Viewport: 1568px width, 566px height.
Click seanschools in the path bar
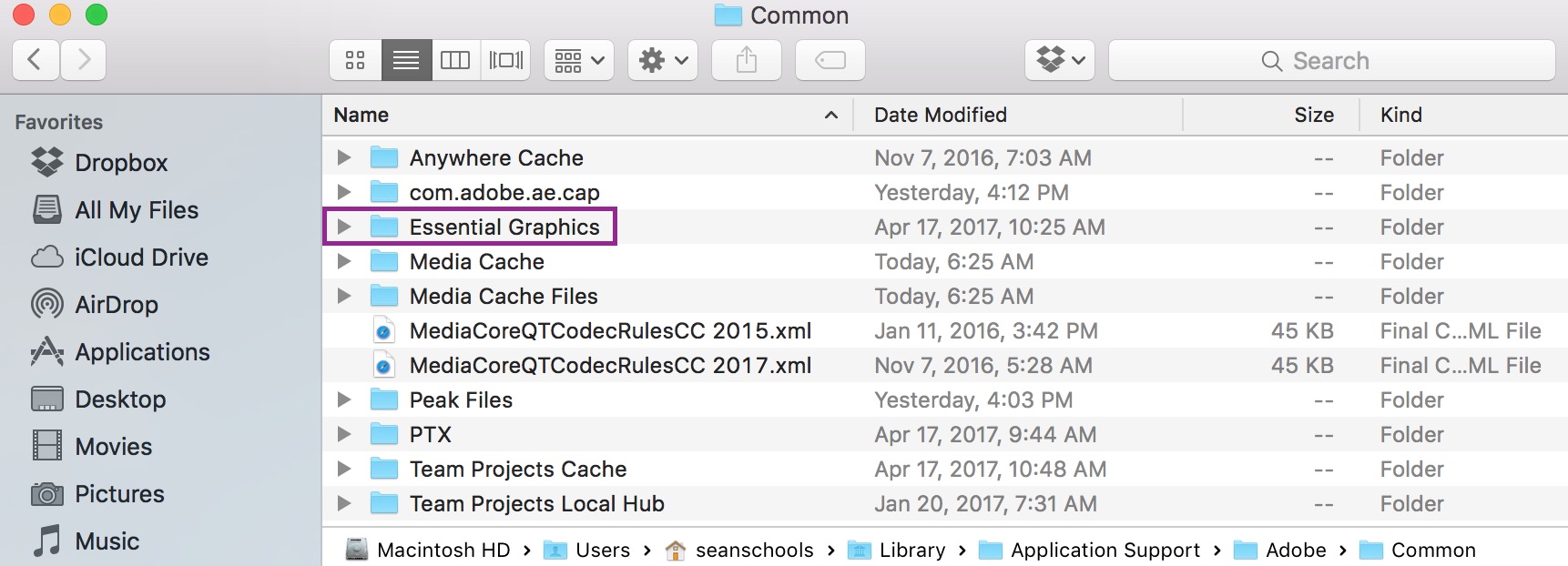pos(739,550)
